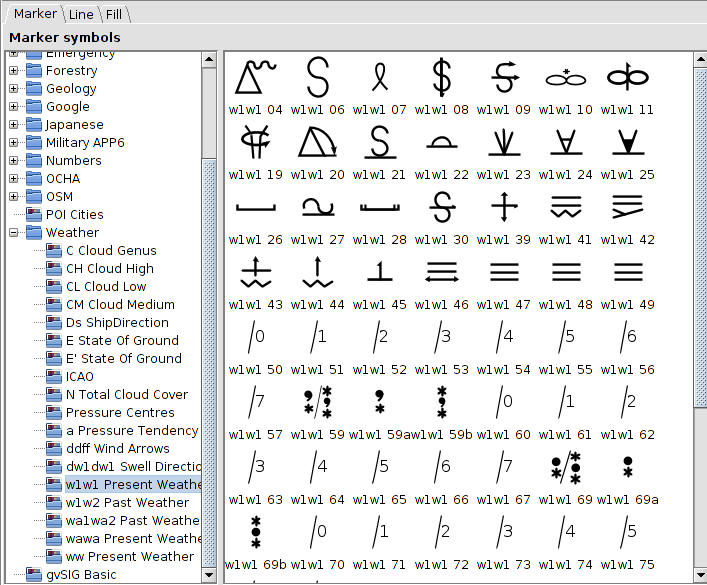Select the w1w1 47 three-lines fog symbol
This screenshot has height=585, width=707.
pyautogui.click(x=503, y=272)
